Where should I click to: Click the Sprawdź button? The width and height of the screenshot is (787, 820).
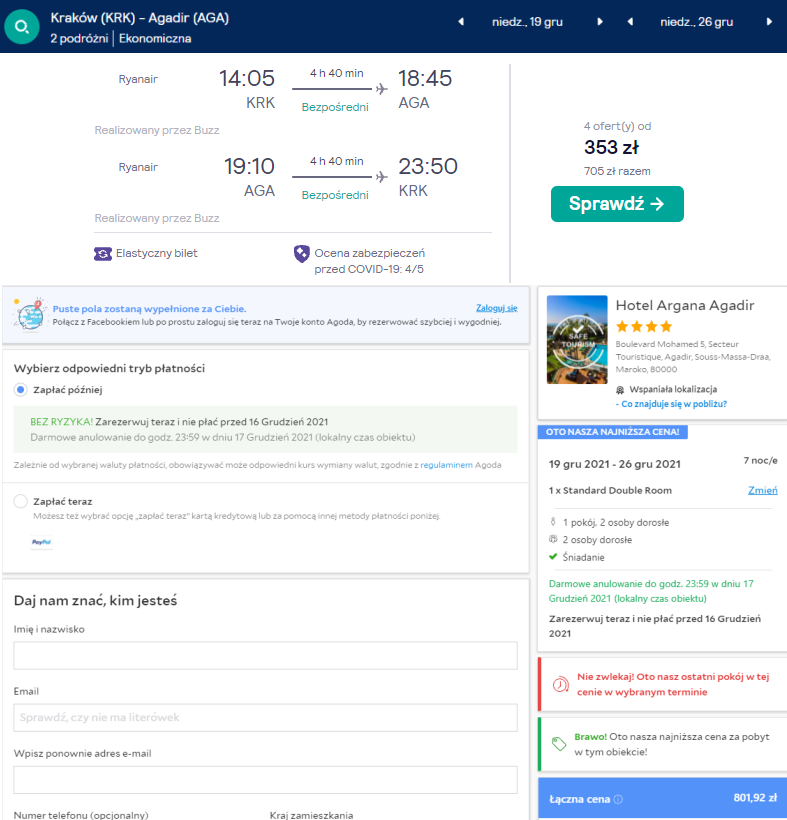(617, 204)
